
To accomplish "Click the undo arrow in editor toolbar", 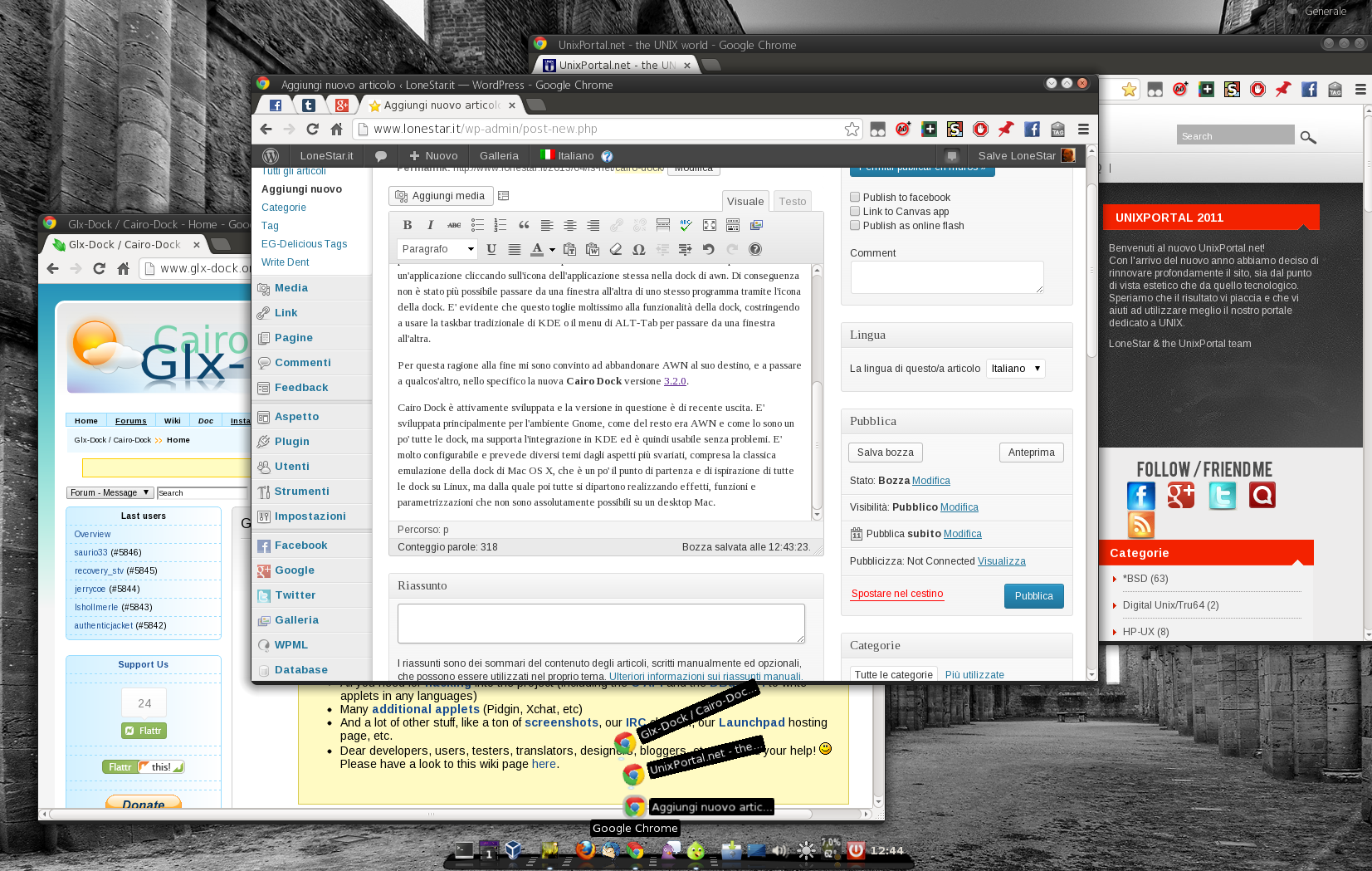I will click(708, 249).
